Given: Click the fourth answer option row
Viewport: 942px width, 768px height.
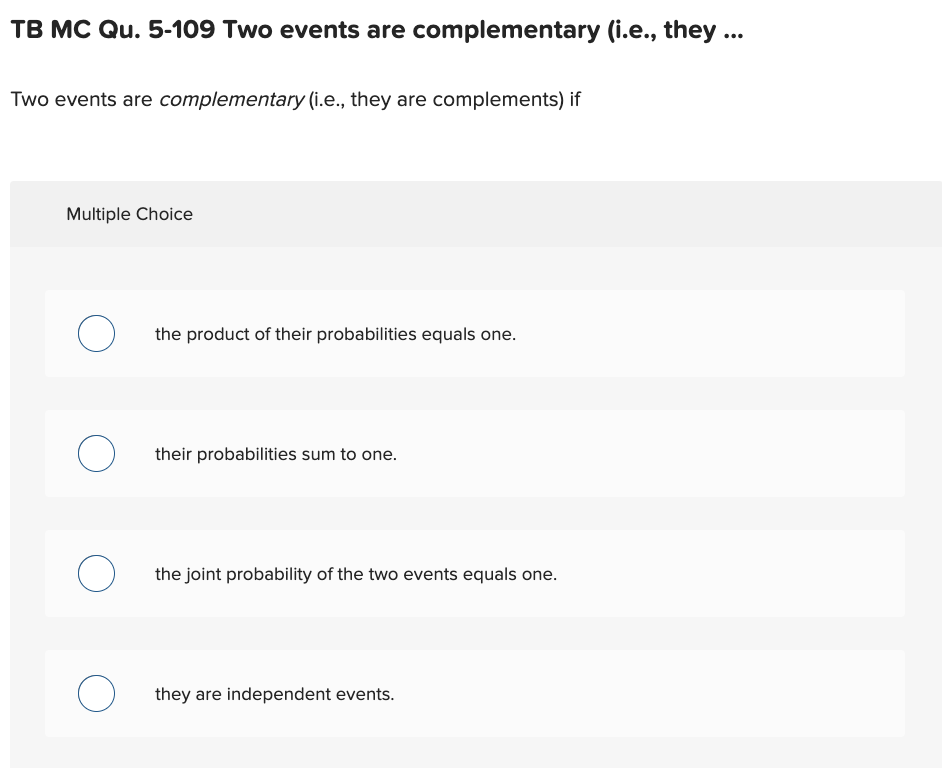Looking at the screenshot, I should [475, 693].
